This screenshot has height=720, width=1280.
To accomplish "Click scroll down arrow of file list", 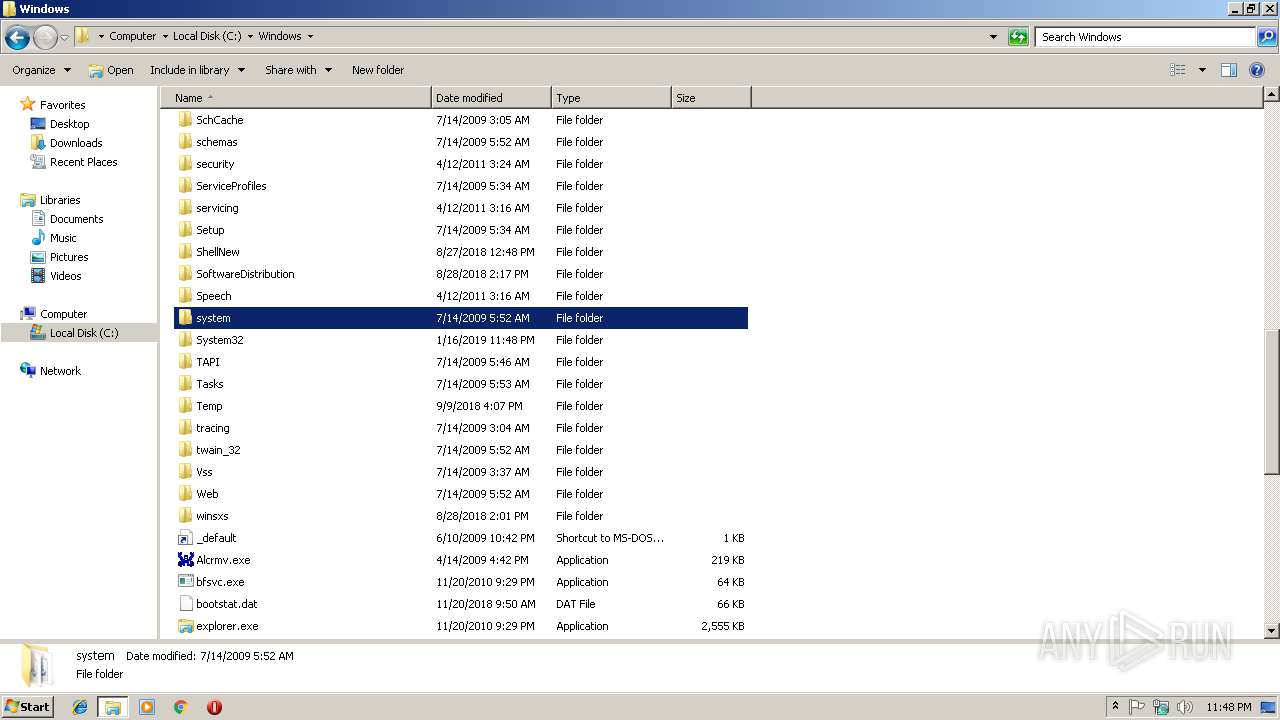I will coord(1272,631).
